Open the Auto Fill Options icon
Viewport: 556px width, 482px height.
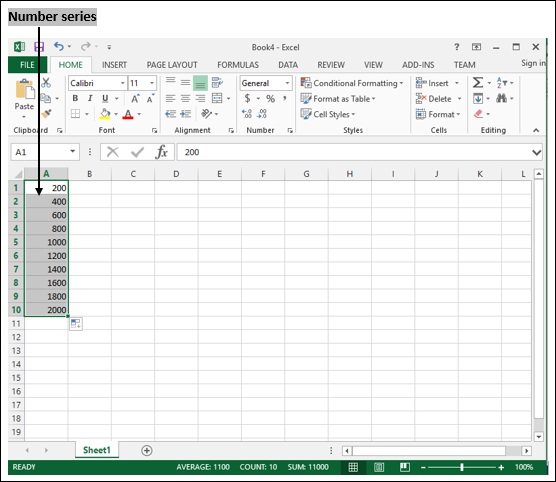tap(76, 323)
